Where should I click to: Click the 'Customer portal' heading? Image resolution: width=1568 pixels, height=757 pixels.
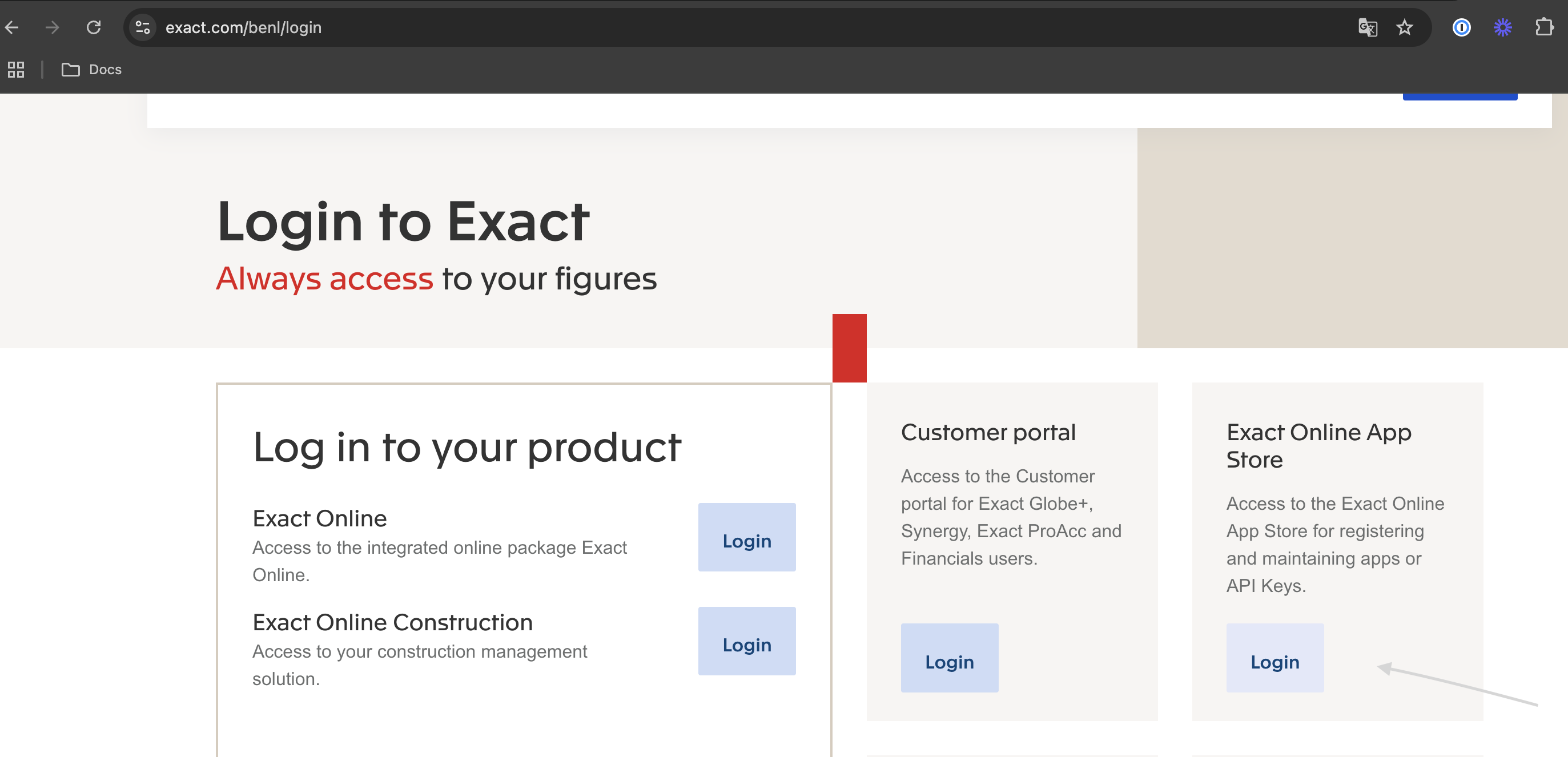[988, 433]
